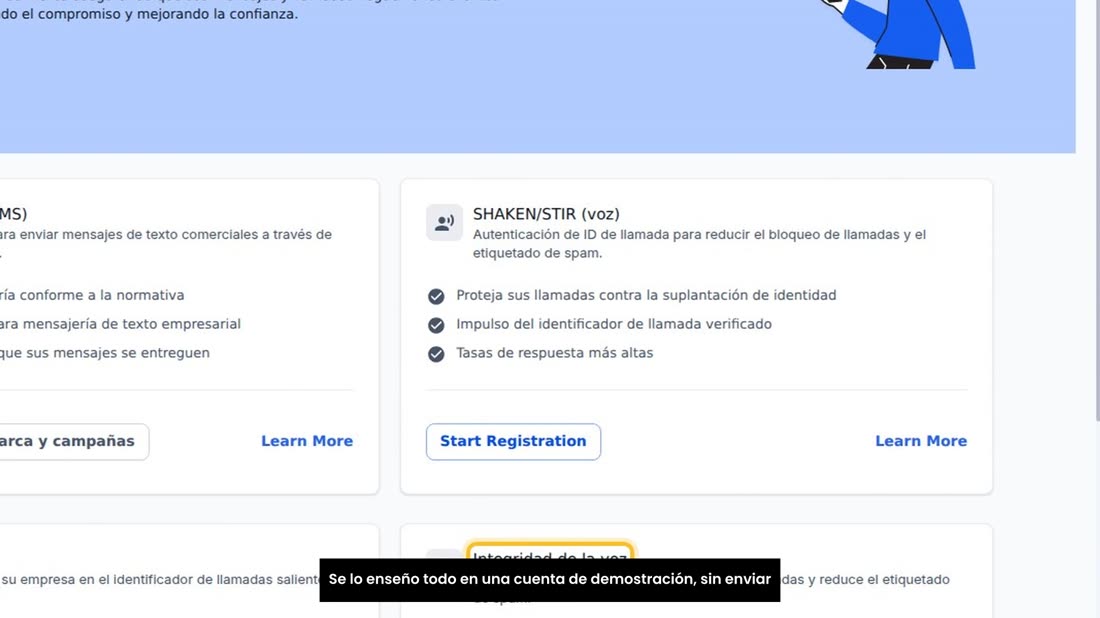Click the blue-jacket person illustration in banner
1100x618 pixels.
[905, 34]
